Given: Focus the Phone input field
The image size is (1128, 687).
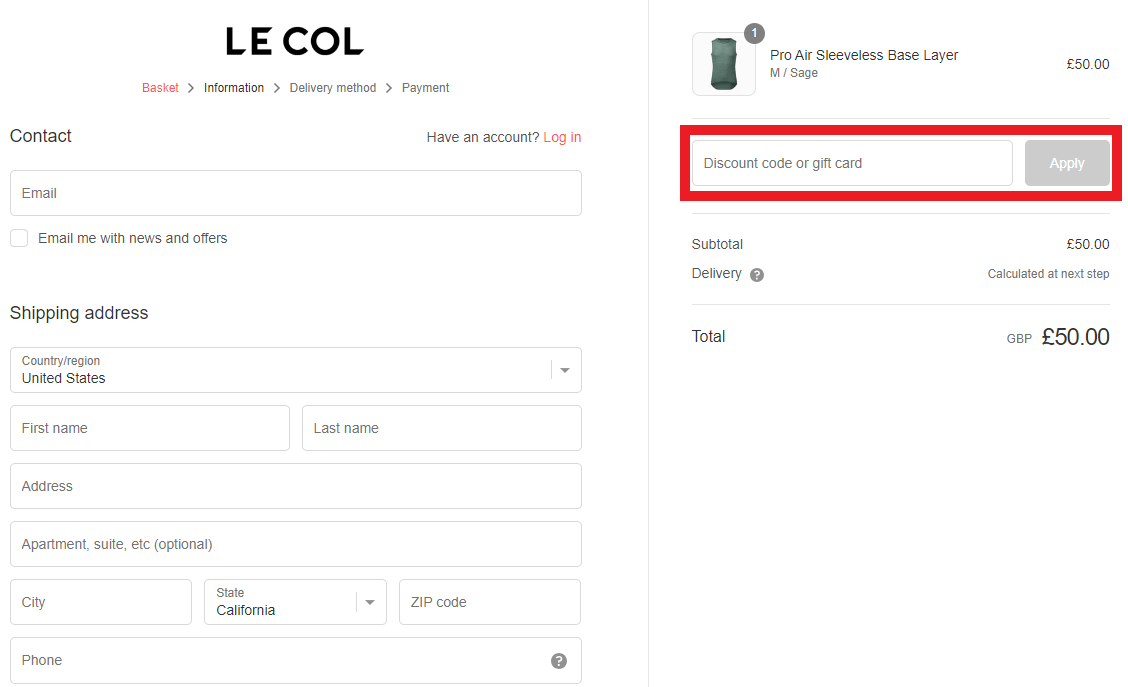Looking at the screenshot, I should (x=296, y=660).
